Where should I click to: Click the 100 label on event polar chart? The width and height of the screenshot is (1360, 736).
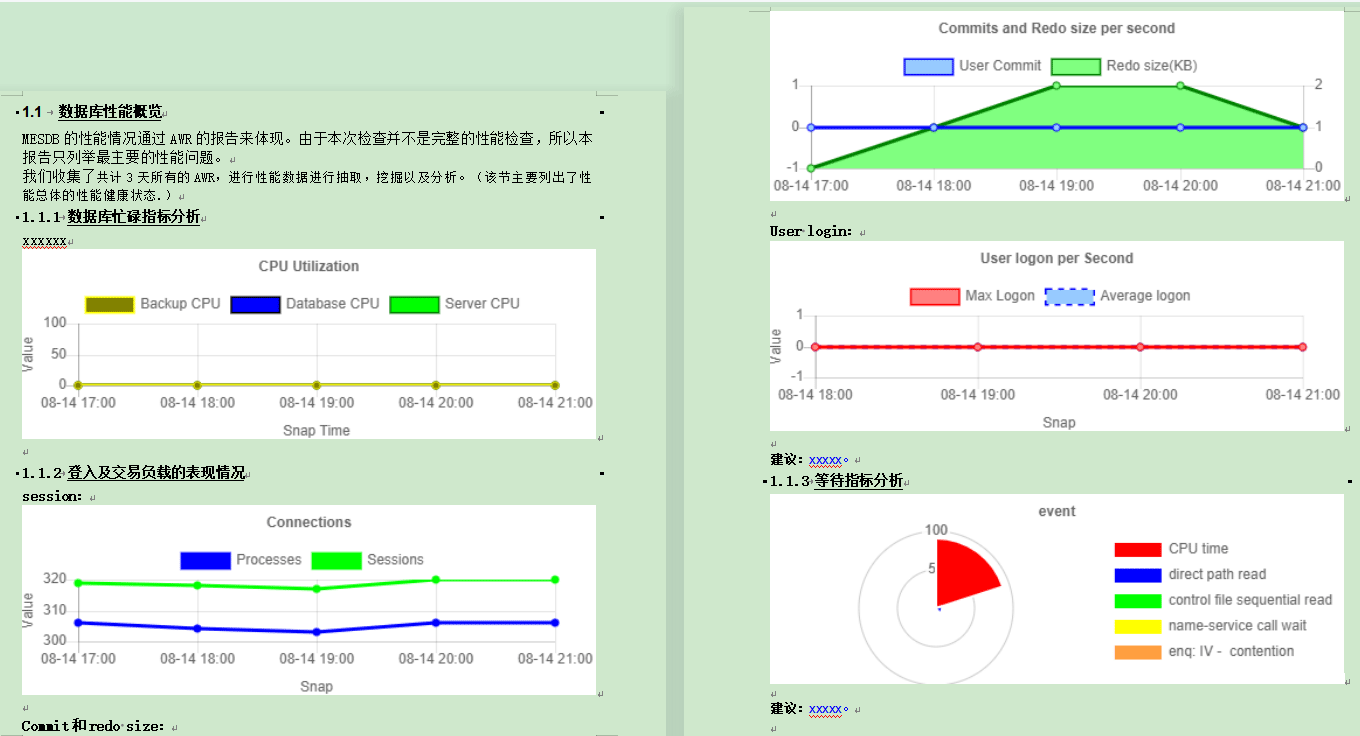coord(936,530)
